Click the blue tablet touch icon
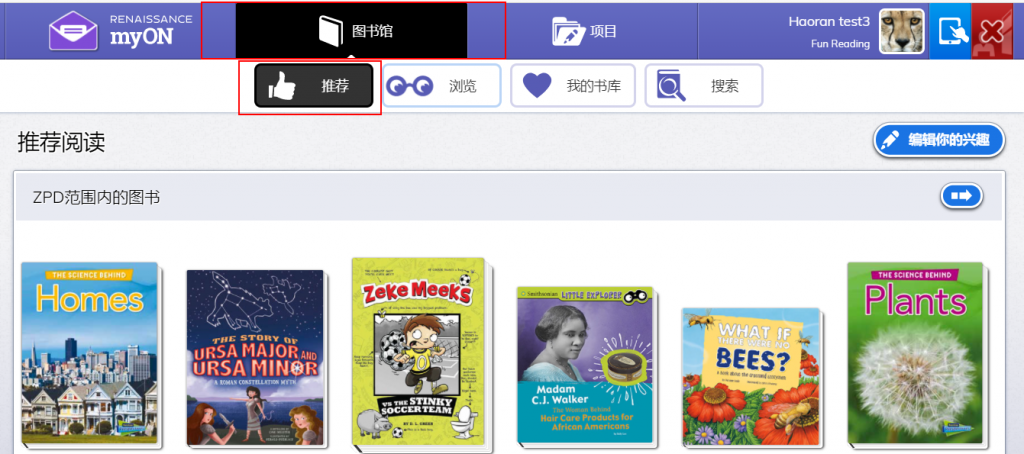This screenshot has height=454, width=1024. (x=950, y=31)
